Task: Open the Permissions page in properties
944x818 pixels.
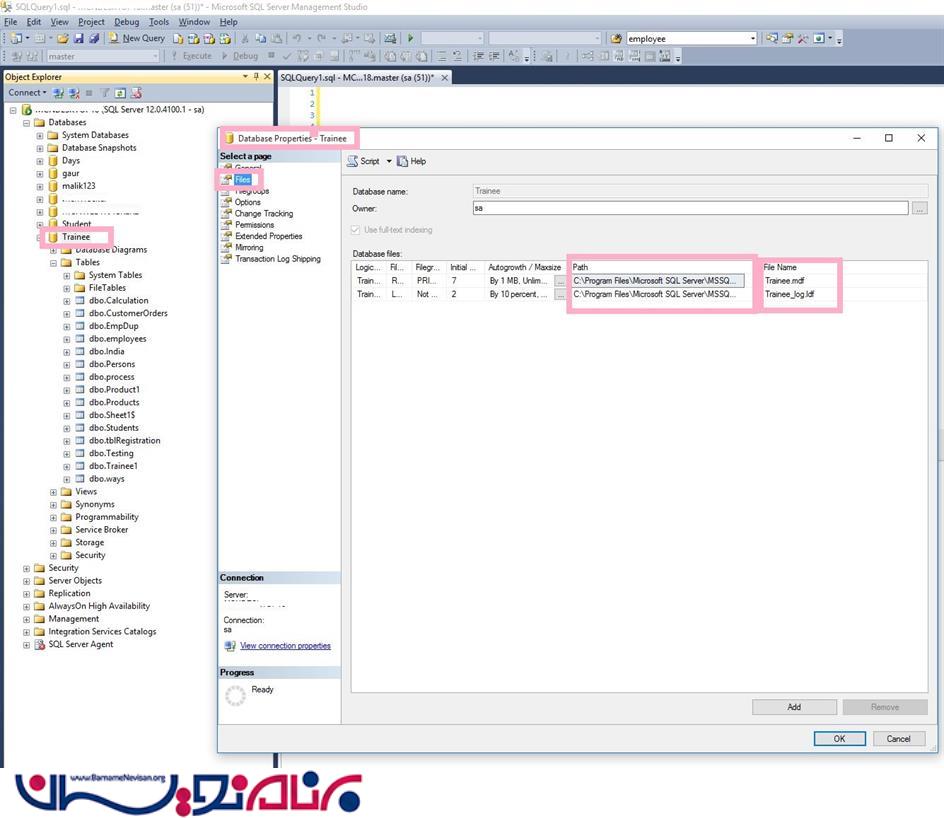Action: 254,225
